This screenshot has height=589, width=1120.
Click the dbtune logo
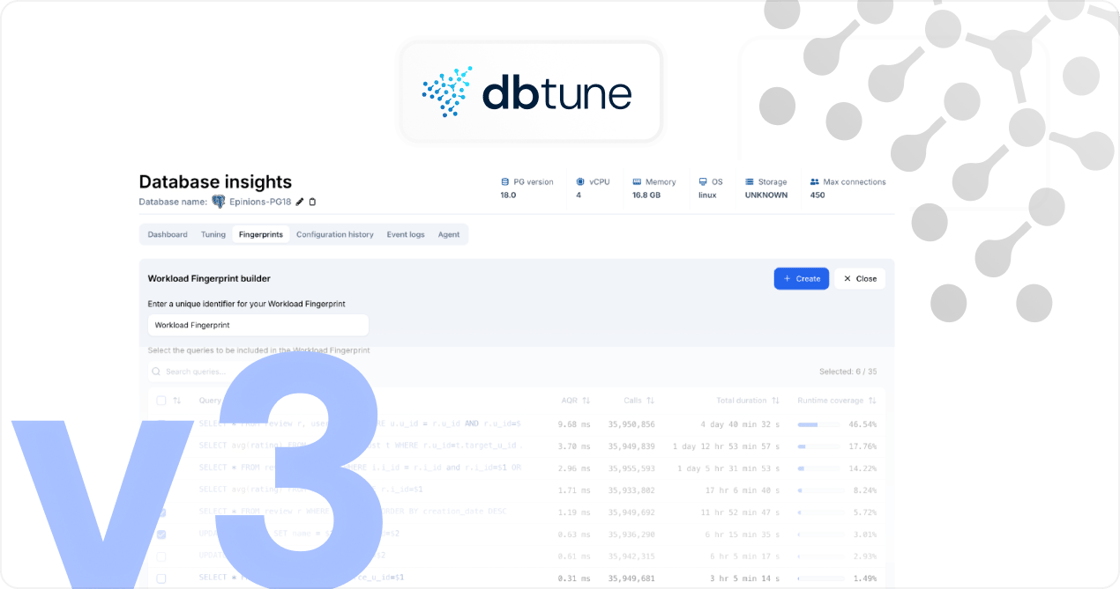pos(530,92)
